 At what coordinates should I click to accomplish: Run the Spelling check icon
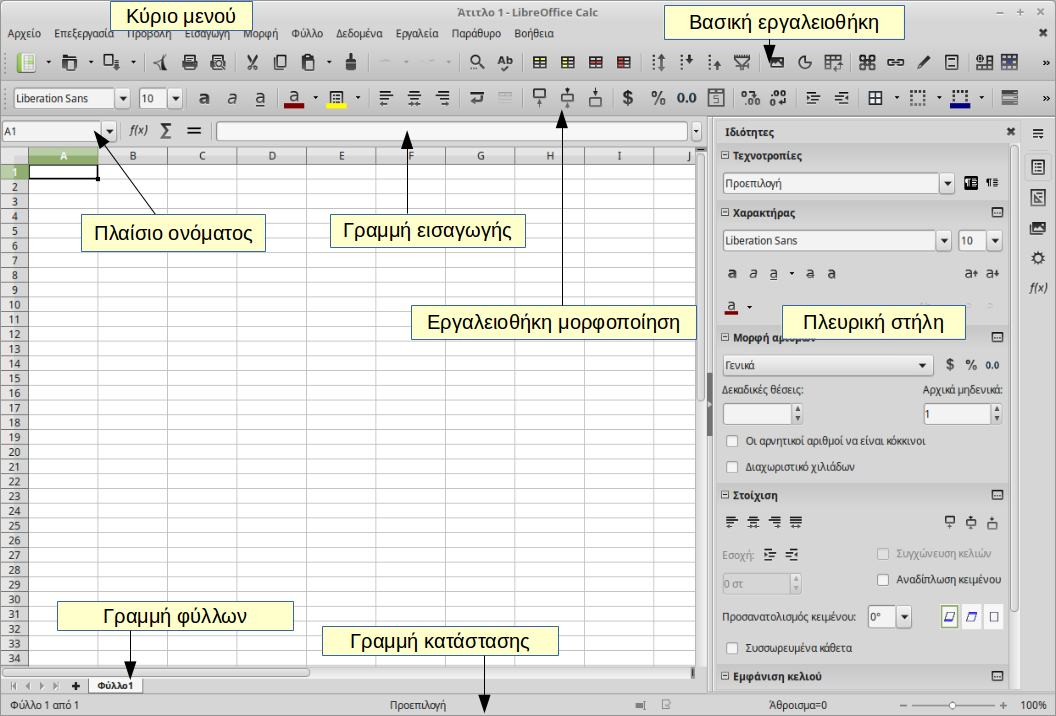click(504, 63)
